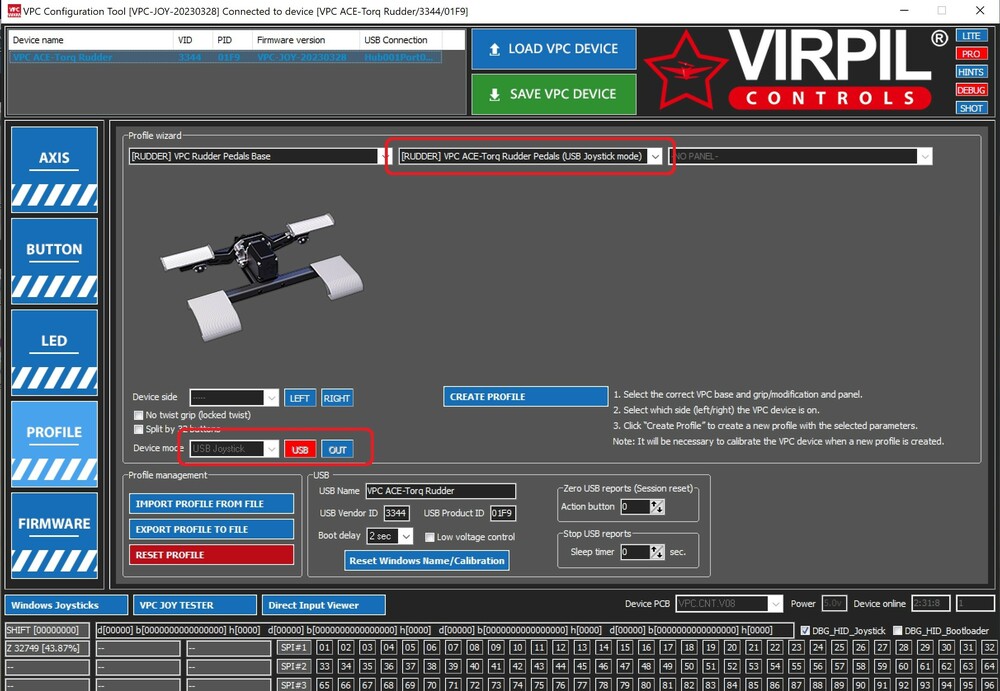Click the USB Name input field
Screen dimensions: 1000x691
pyautogui.click(x=440, y=491)
